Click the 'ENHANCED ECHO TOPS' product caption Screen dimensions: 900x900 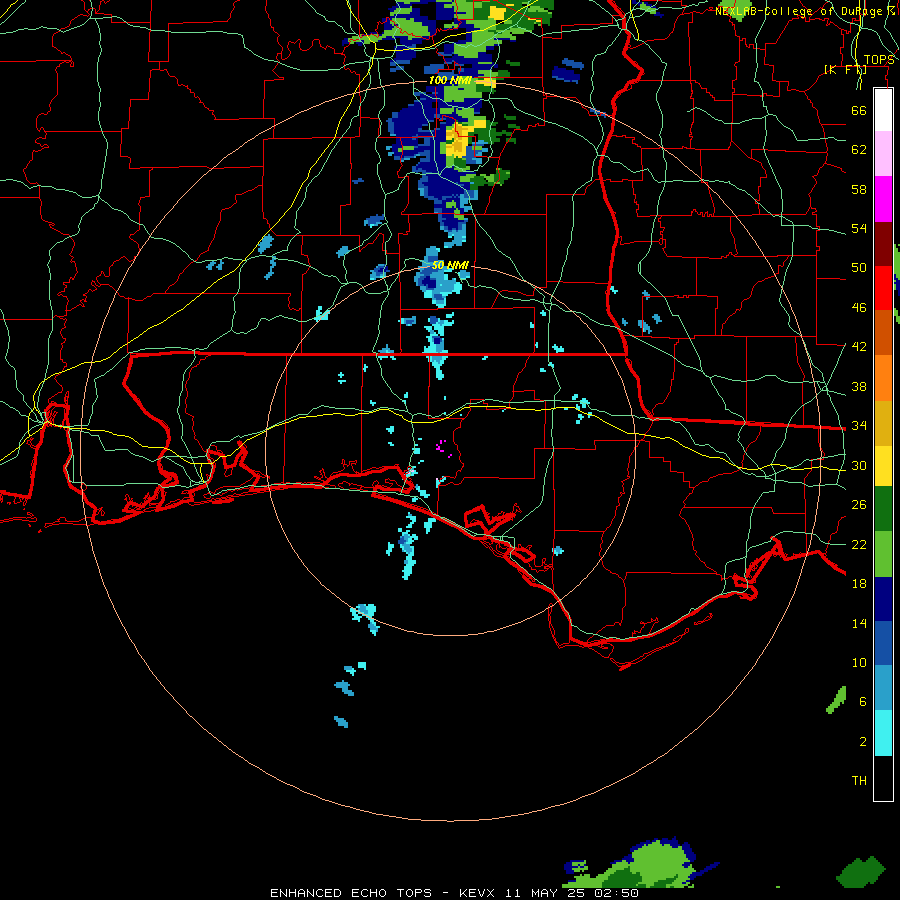pyautogui.click(x=350, y=893)
